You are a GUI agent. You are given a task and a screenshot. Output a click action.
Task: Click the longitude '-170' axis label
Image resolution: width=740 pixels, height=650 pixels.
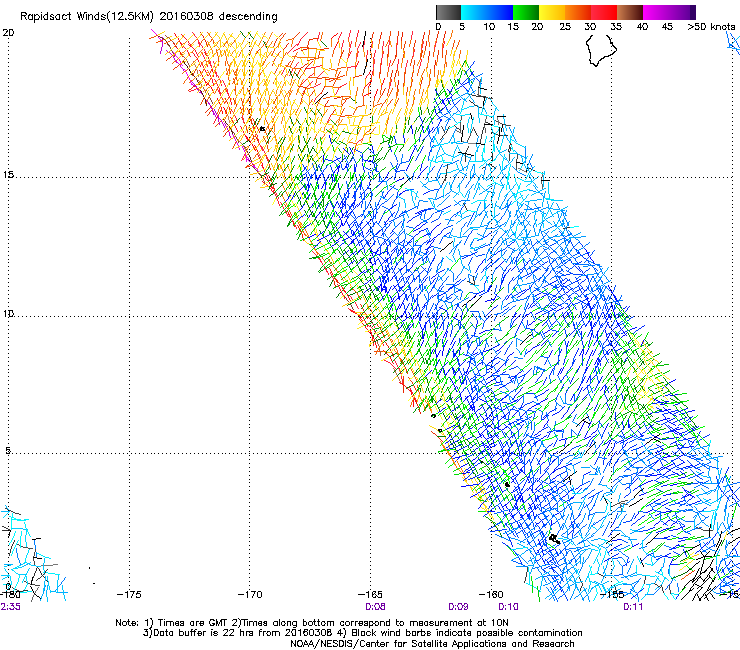[250, 594]
